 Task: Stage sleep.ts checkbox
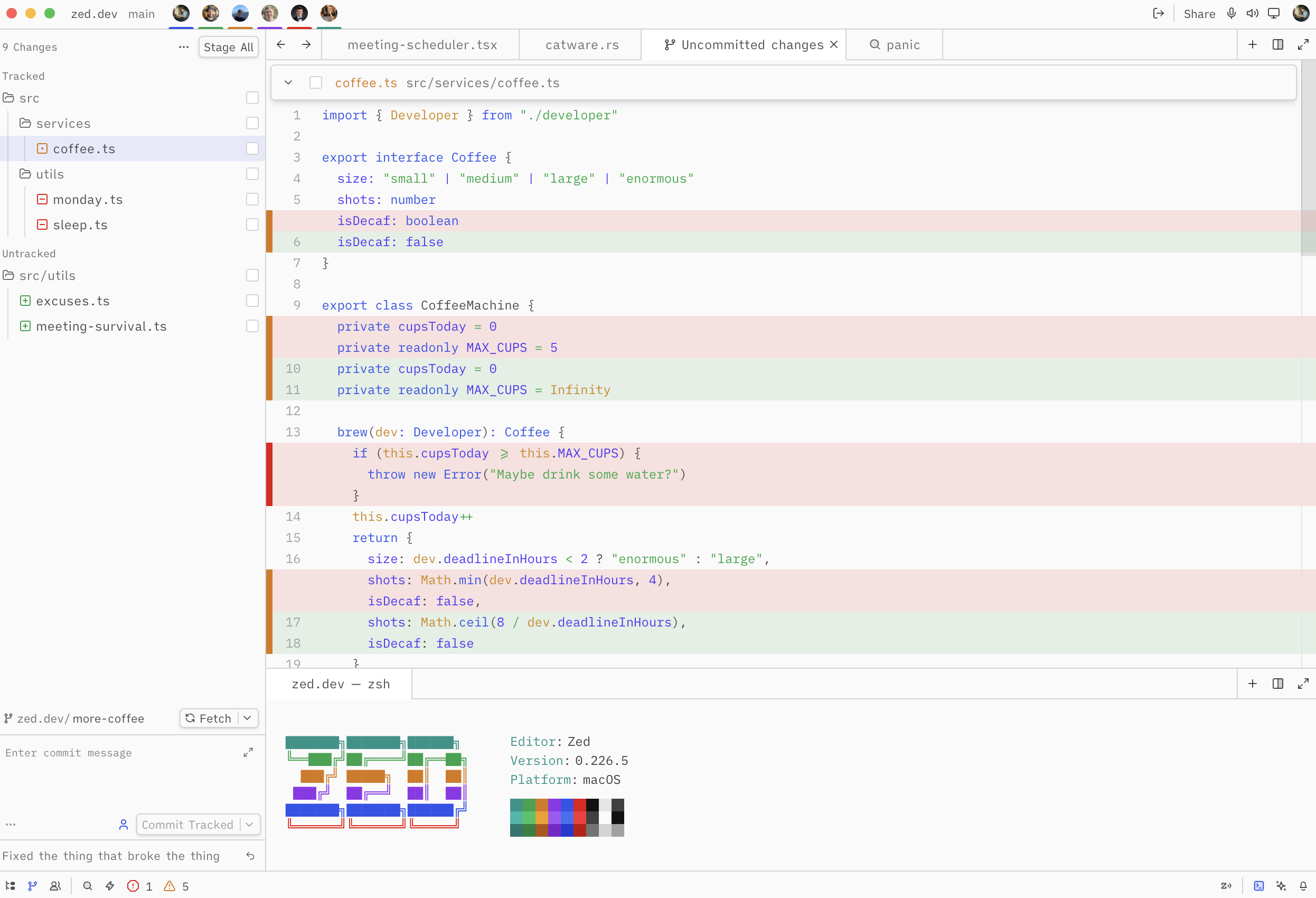(x=252, y=224)
